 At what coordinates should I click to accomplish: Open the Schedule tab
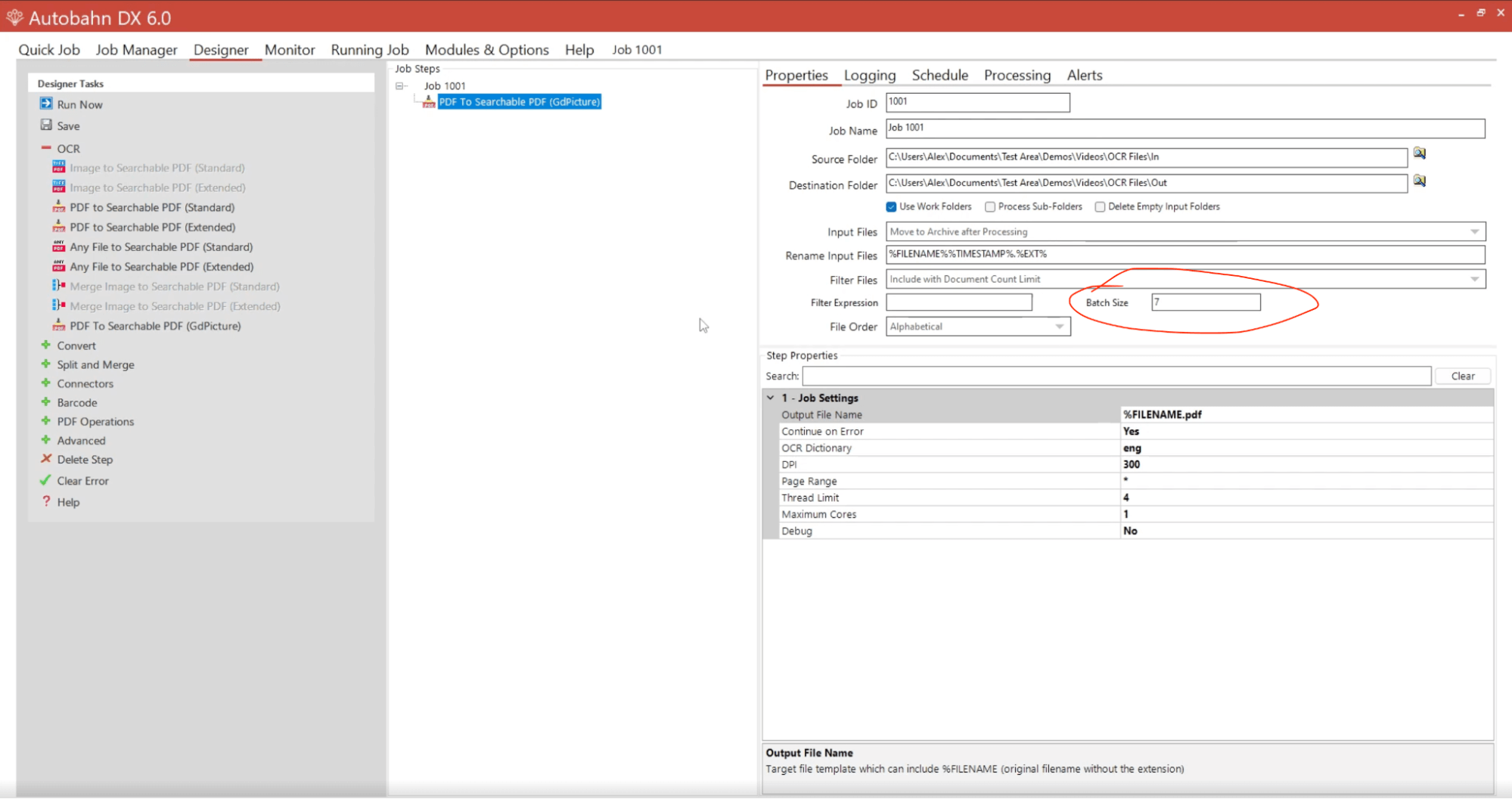pyautogui.click(x=939, y=75)
